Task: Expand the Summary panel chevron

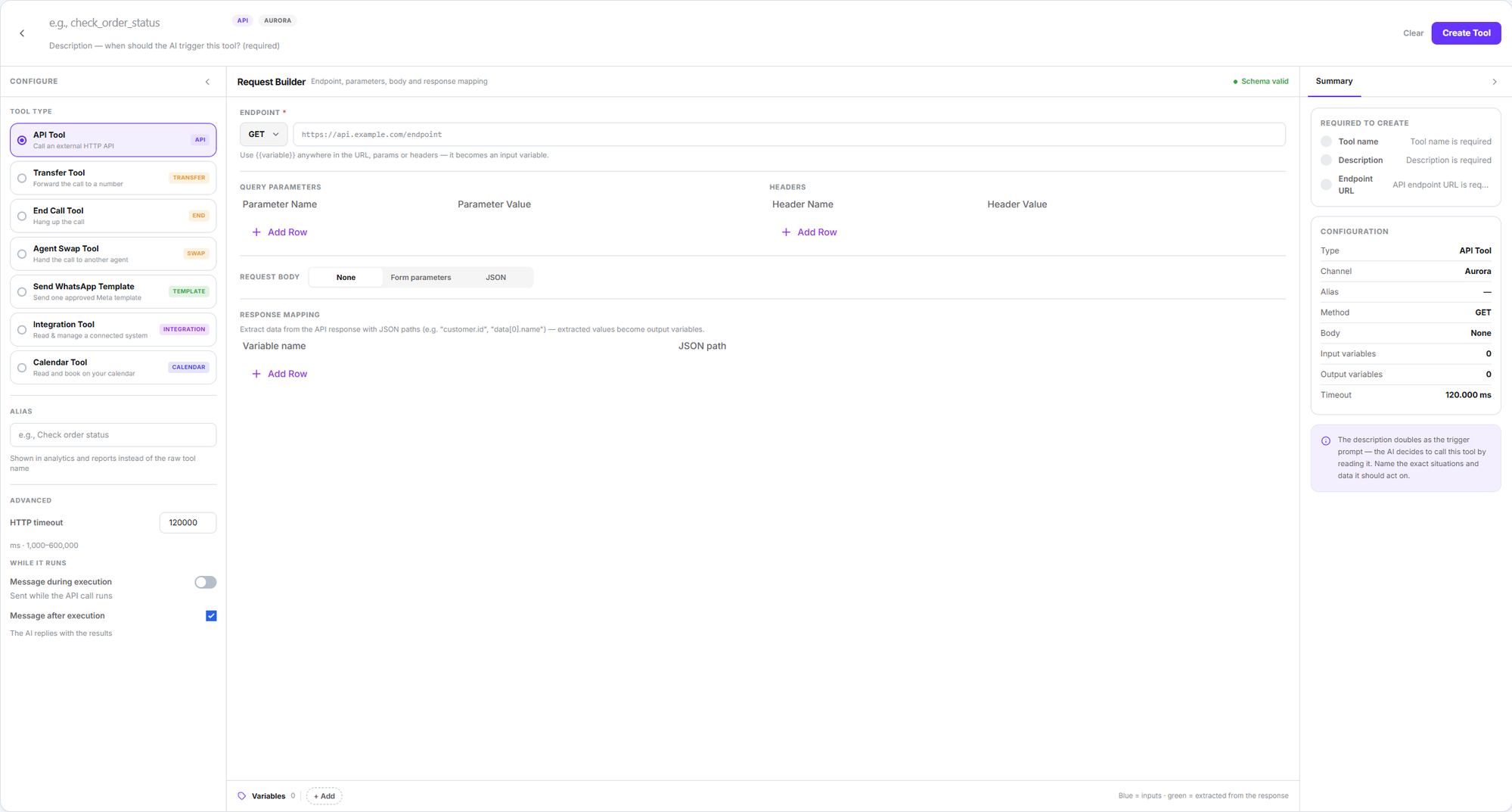Action: coord(1494,82)
